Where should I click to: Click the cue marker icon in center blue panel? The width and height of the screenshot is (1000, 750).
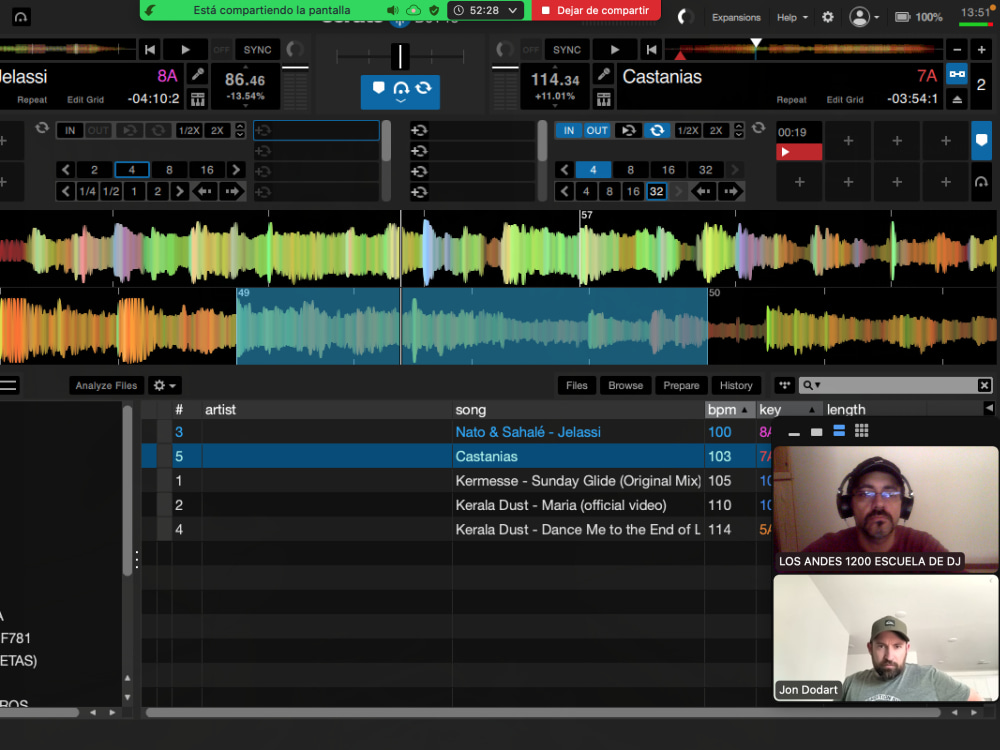(x=378, y=87)
